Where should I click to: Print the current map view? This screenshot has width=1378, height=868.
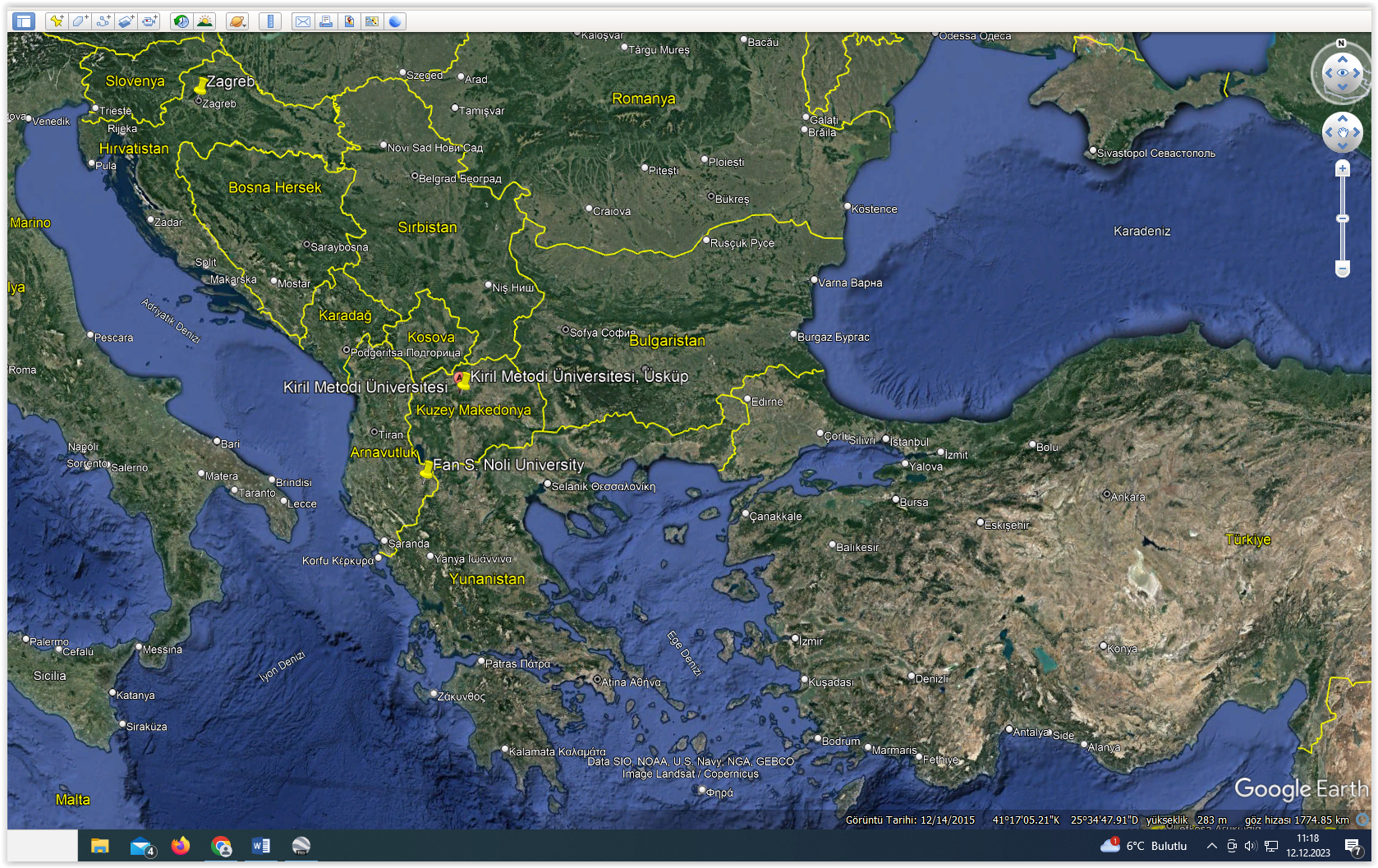pyautogui.click(x=326, y=21)
